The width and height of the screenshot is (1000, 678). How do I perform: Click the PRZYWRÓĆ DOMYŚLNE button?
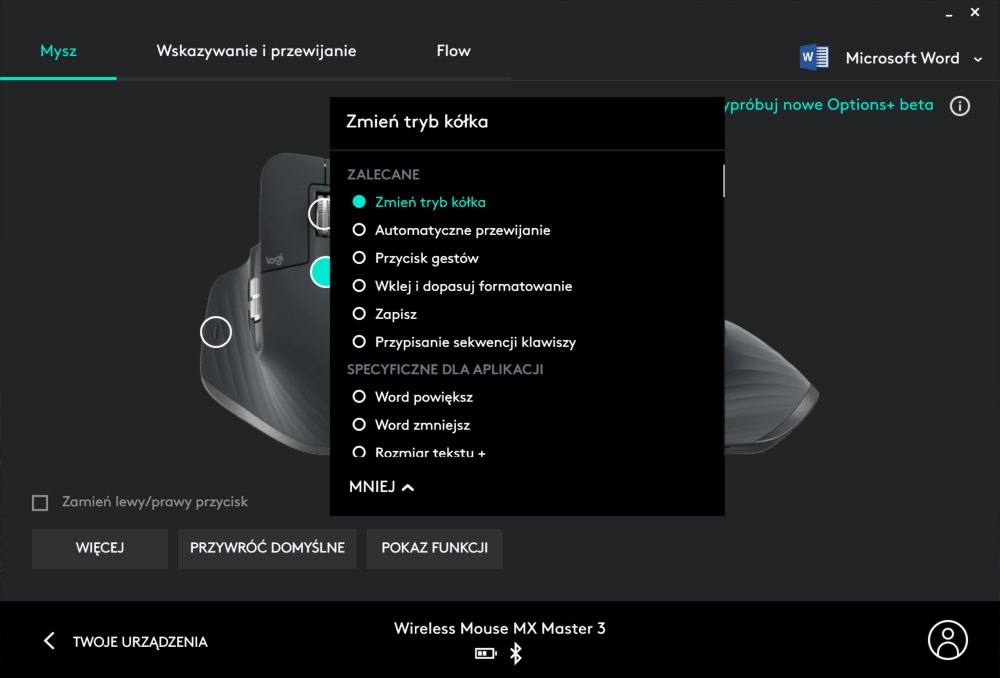(x=267, y=548)
